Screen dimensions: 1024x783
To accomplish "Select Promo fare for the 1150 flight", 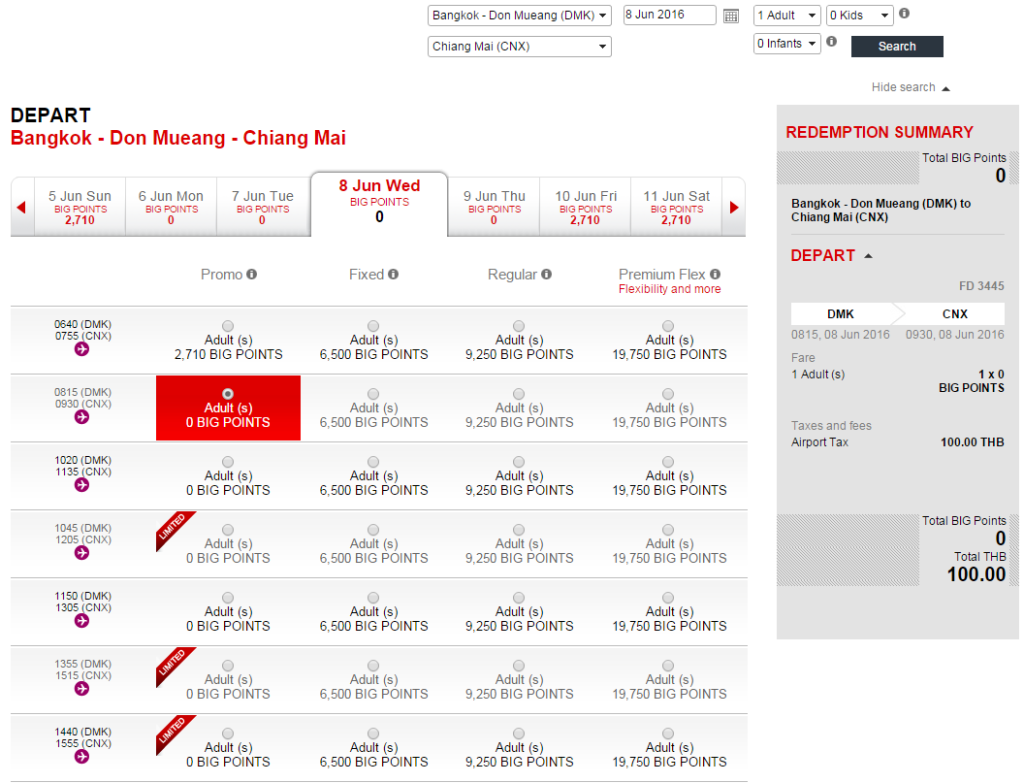I will tap(228, 598).
